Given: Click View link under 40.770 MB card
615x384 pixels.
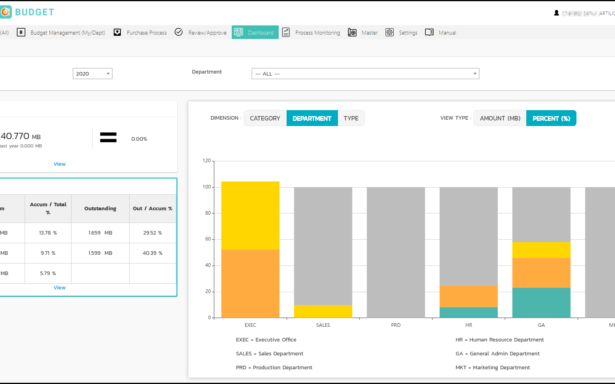Looking at the screenshot, I should pyautogui.click(x=59, y=164).
